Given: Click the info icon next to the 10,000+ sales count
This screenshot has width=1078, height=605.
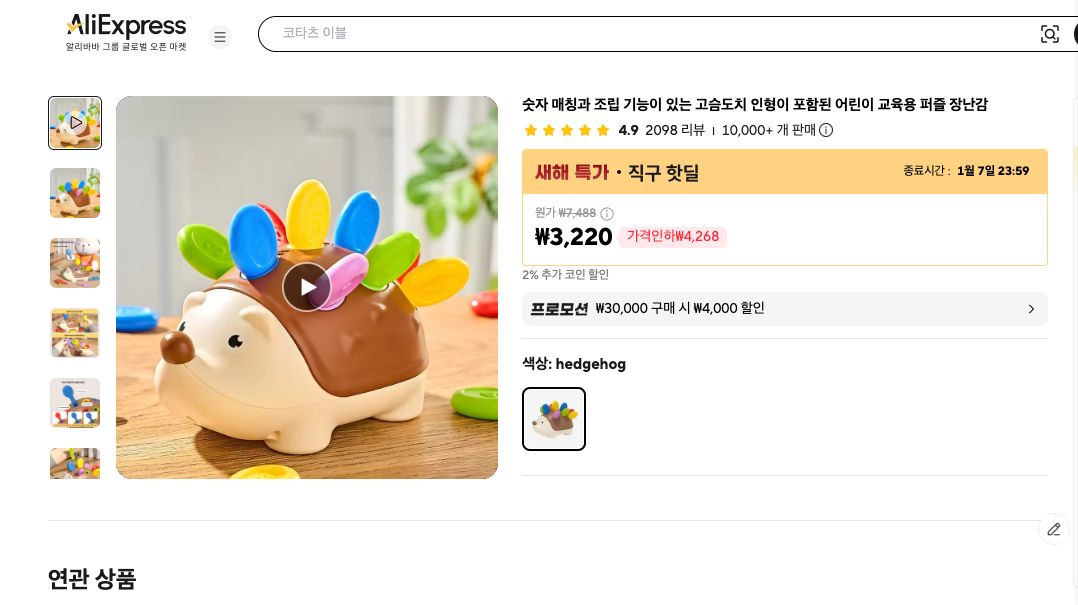Looking at the screenshot, I should [x=826, y=130].
